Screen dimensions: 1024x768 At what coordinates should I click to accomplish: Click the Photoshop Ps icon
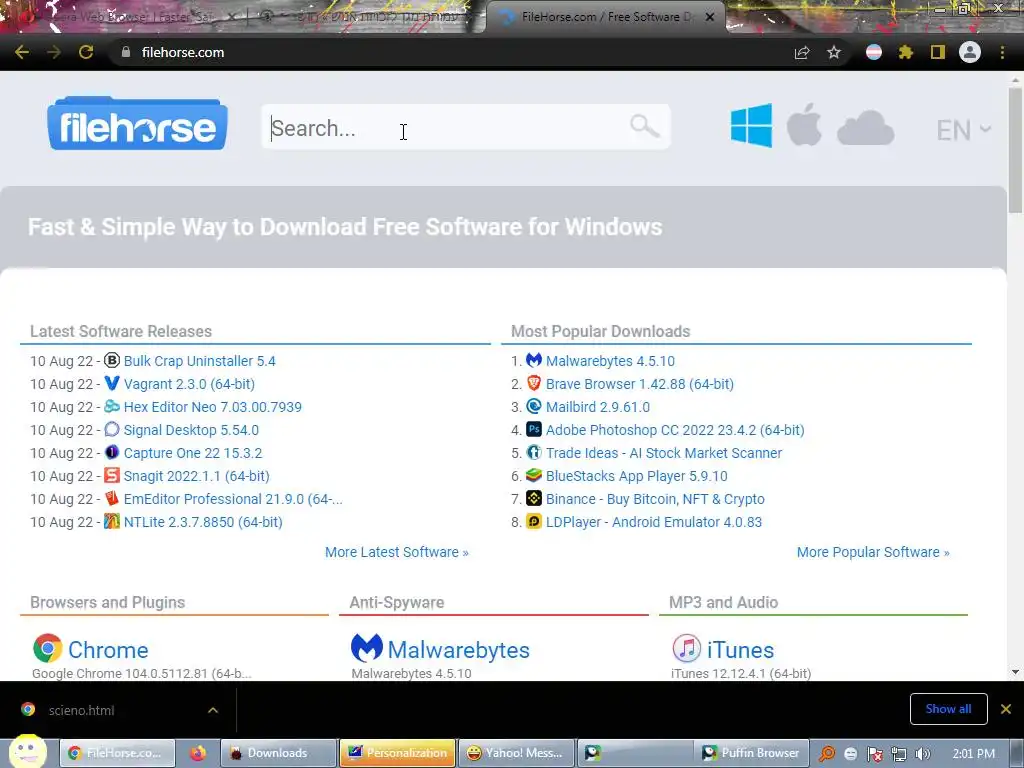pos(534,429)
